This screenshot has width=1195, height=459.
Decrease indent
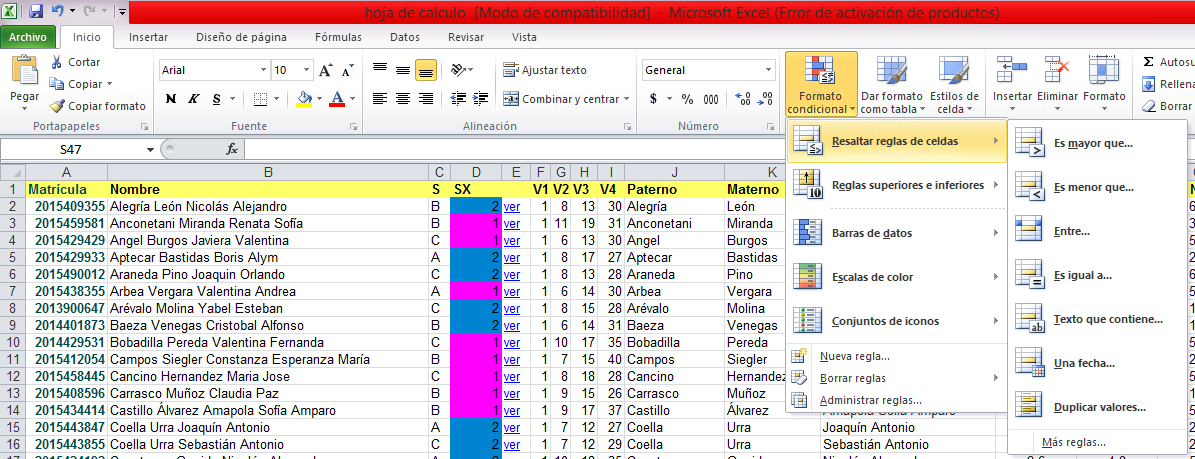459,98
